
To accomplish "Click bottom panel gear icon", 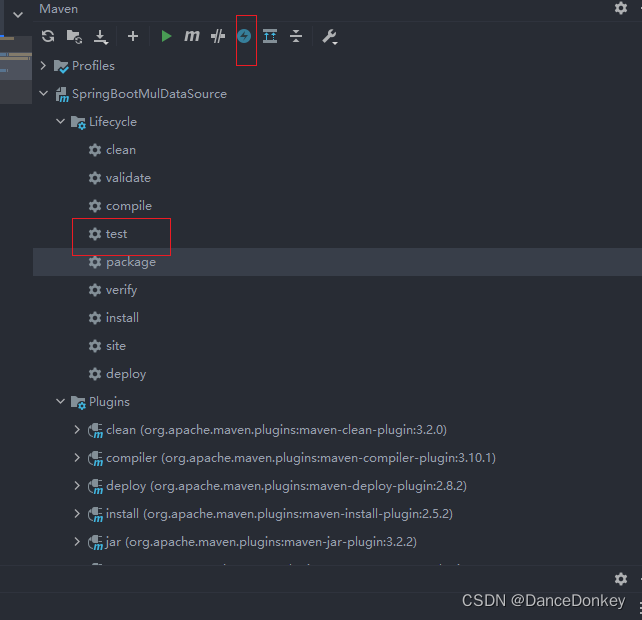I will 621,579.
